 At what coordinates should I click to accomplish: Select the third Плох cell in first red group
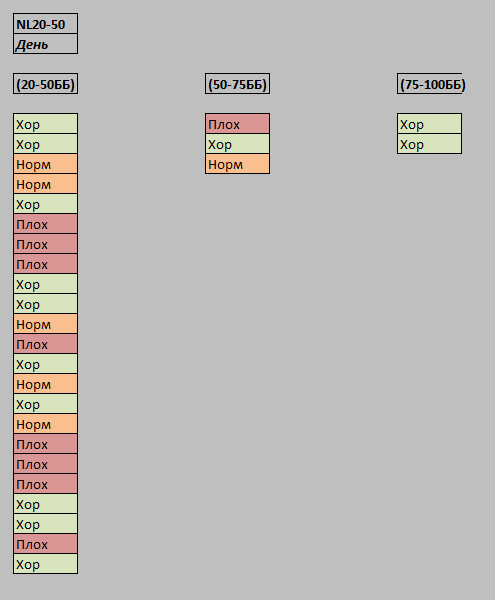(46, 264)
